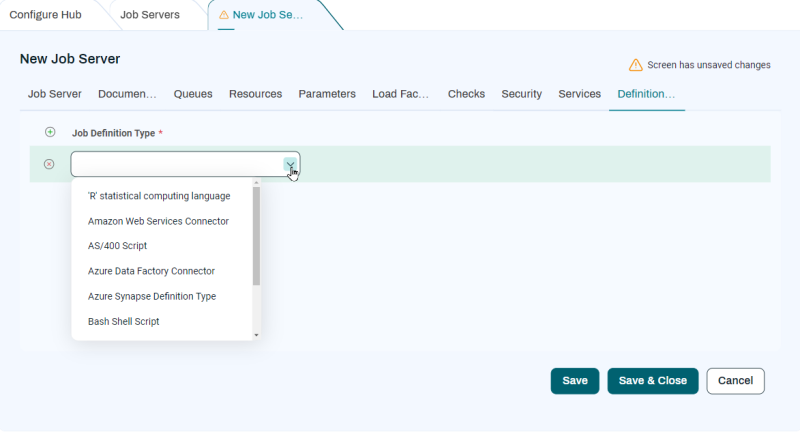Expand the Job Definition Type dropdown arrow
The image size is (800, 432).
click(289, 164)
